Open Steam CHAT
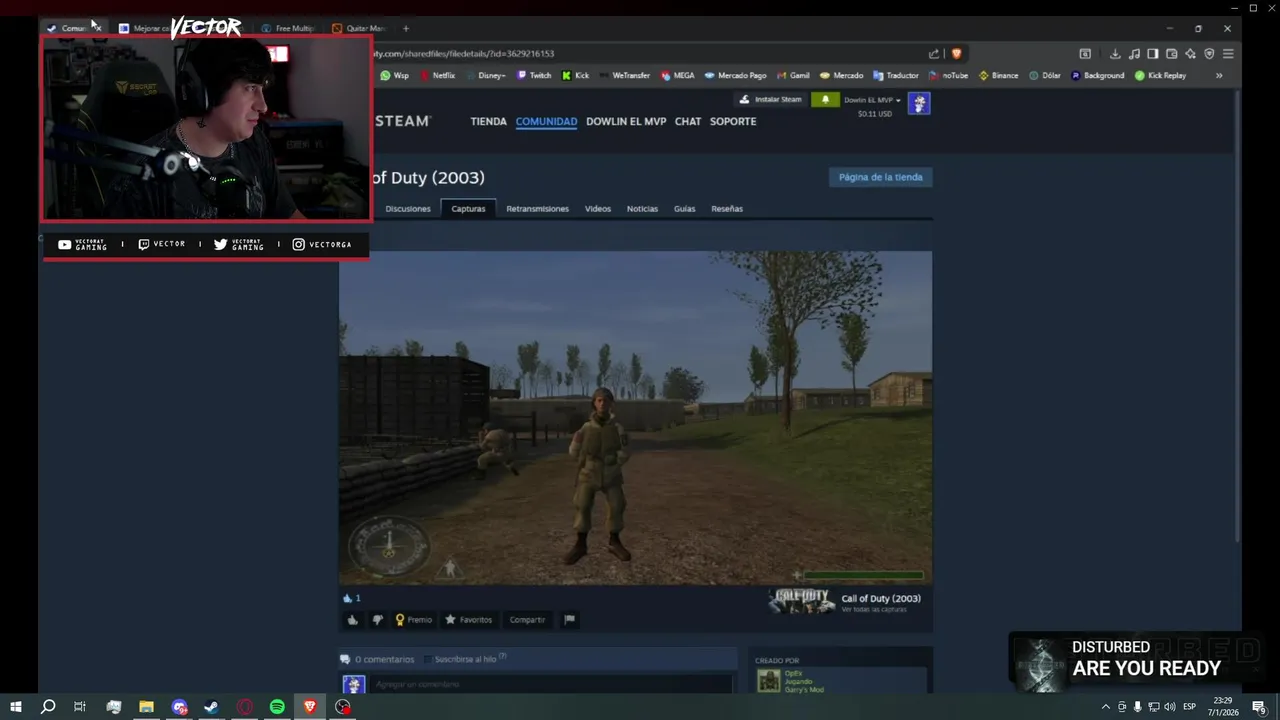The width and height of the screenshot is (1280, 720). tap(688, 121)
